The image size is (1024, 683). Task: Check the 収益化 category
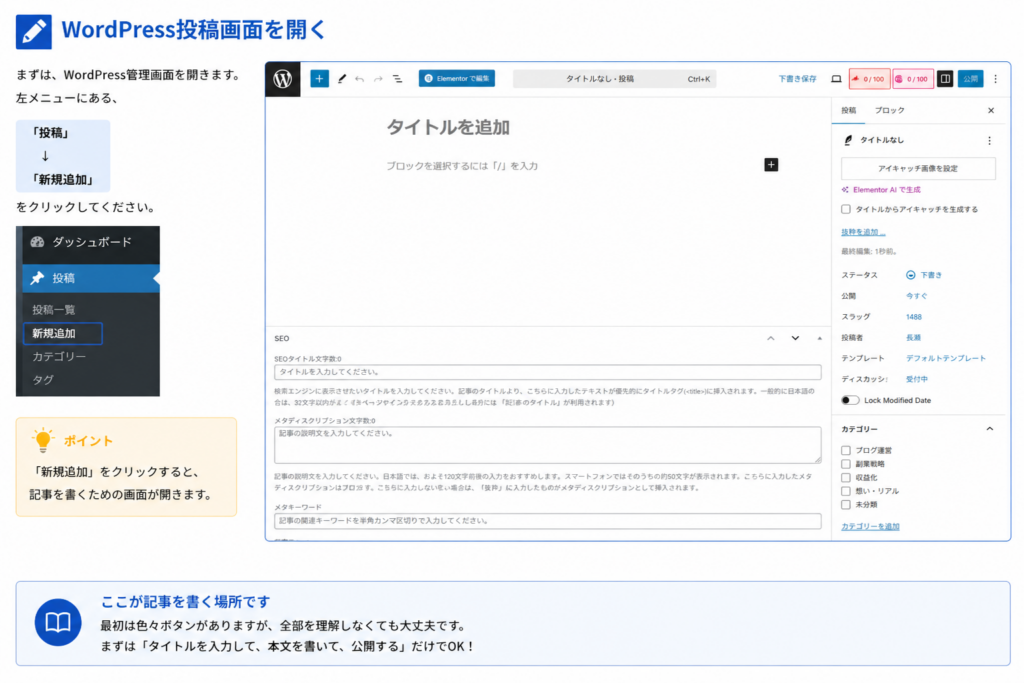click(846, 478)
